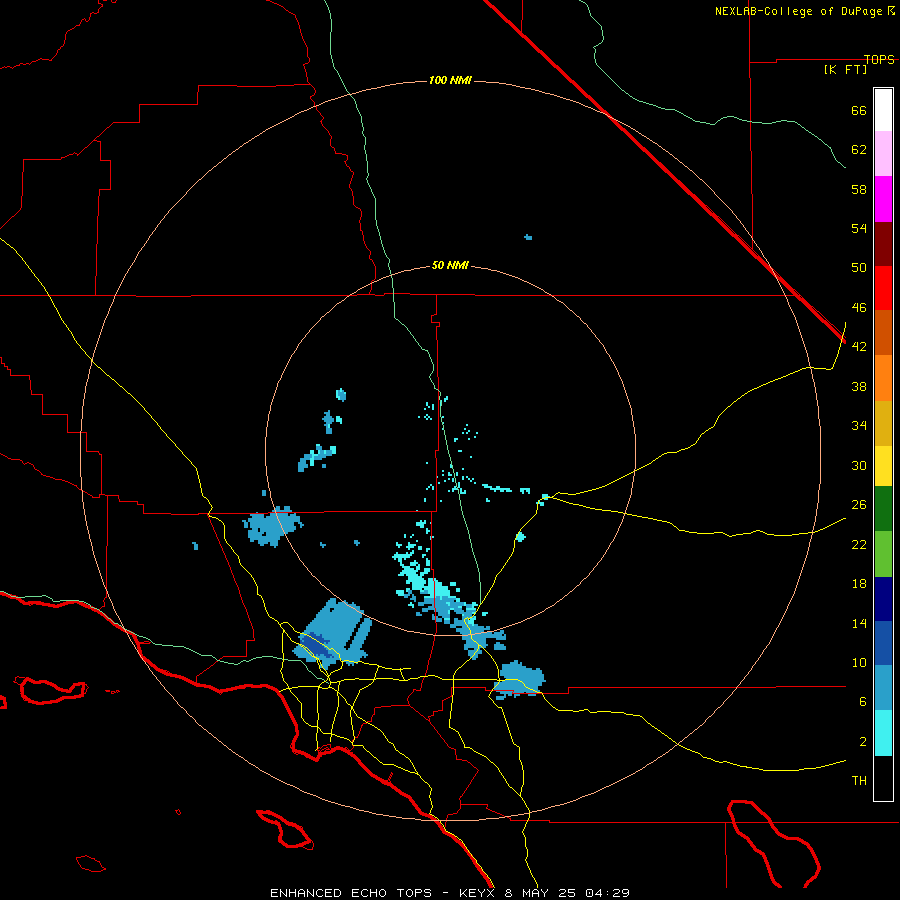Click the legend value "34"
The height and width of the screenshot is (900, 900).
(x=859, y=425)
